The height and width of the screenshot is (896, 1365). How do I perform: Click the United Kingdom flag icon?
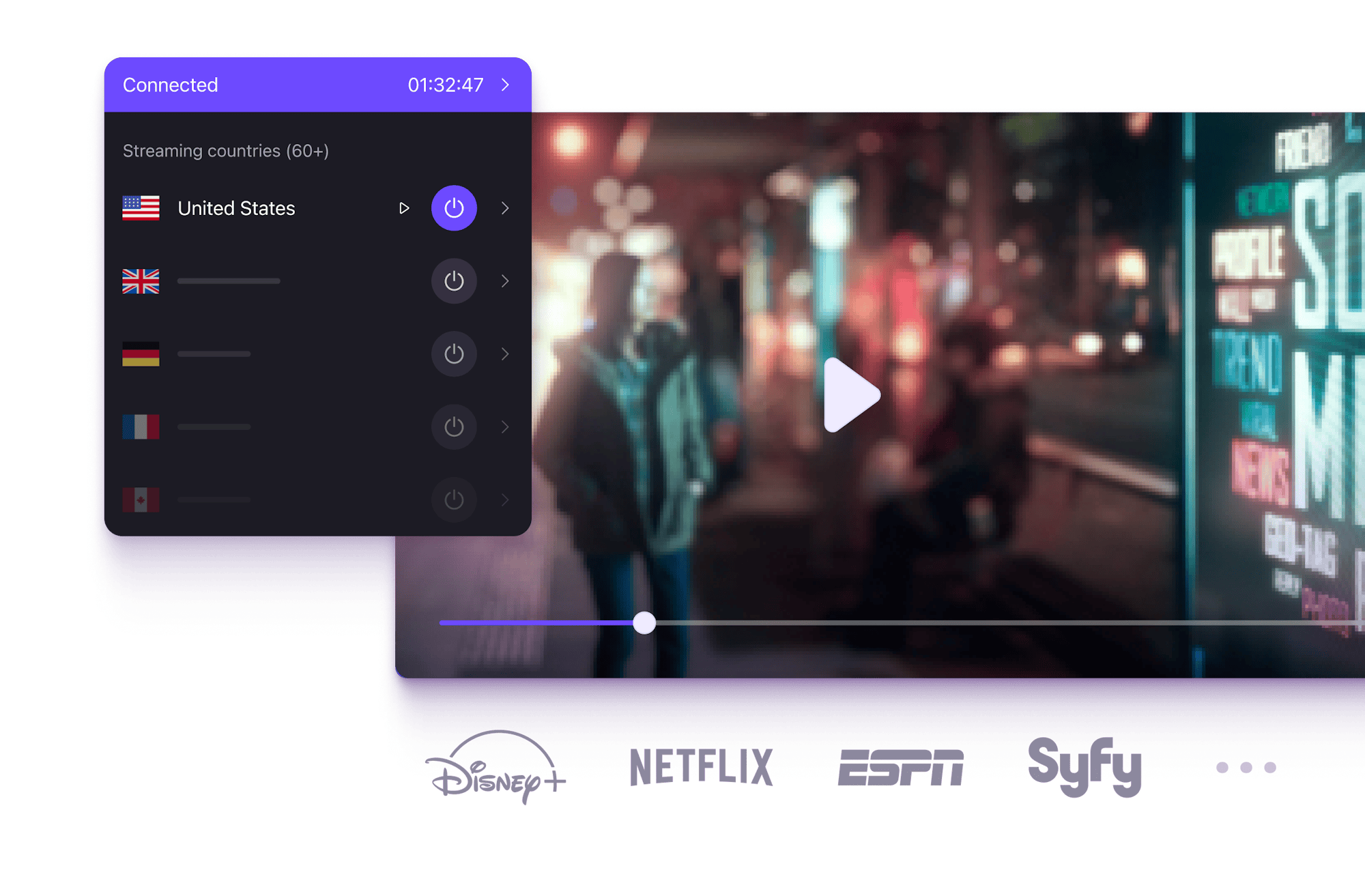tap(141, 281)
